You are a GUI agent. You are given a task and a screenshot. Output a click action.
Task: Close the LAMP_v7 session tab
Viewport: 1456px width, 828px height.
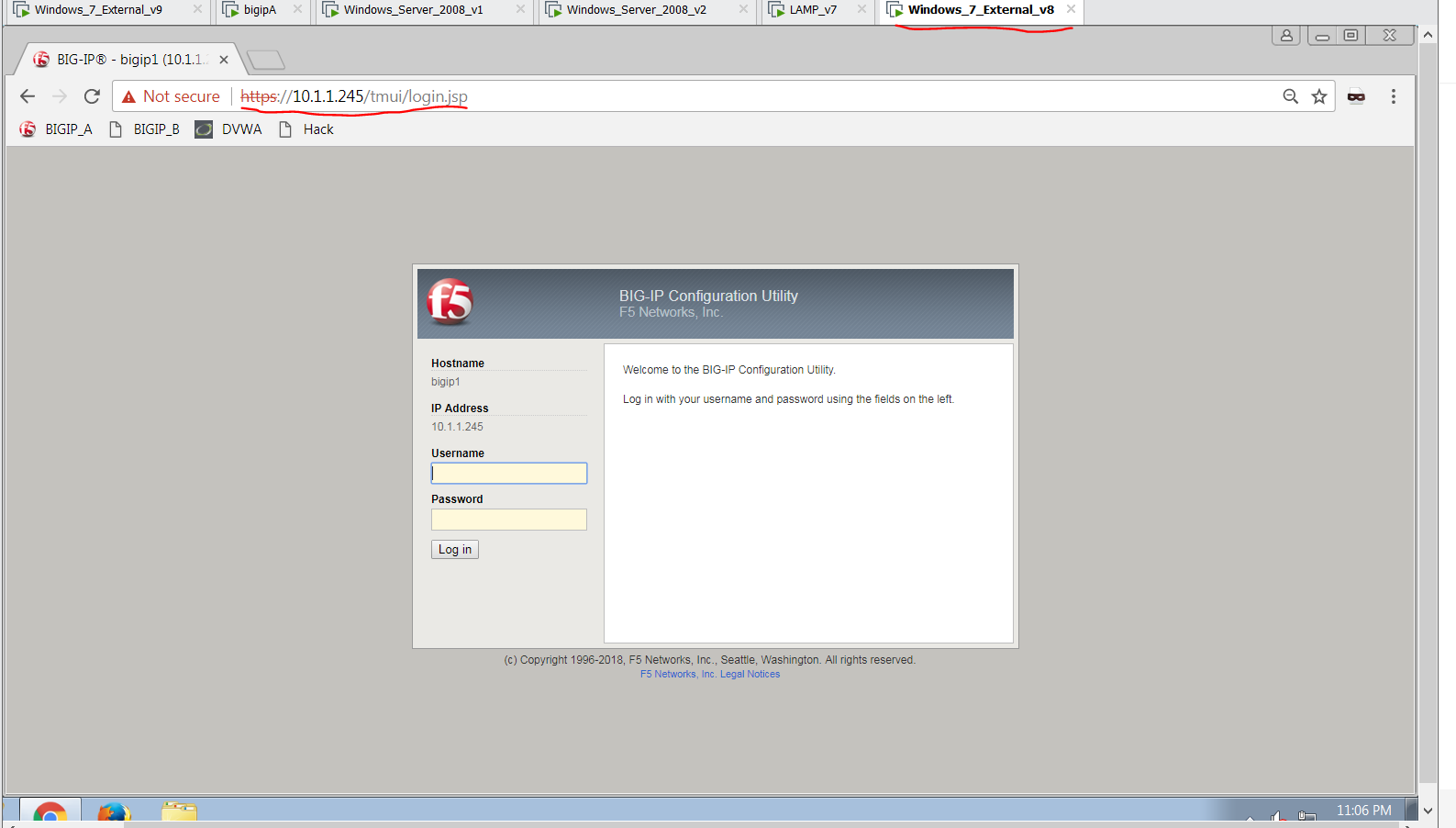click(861, 9)
